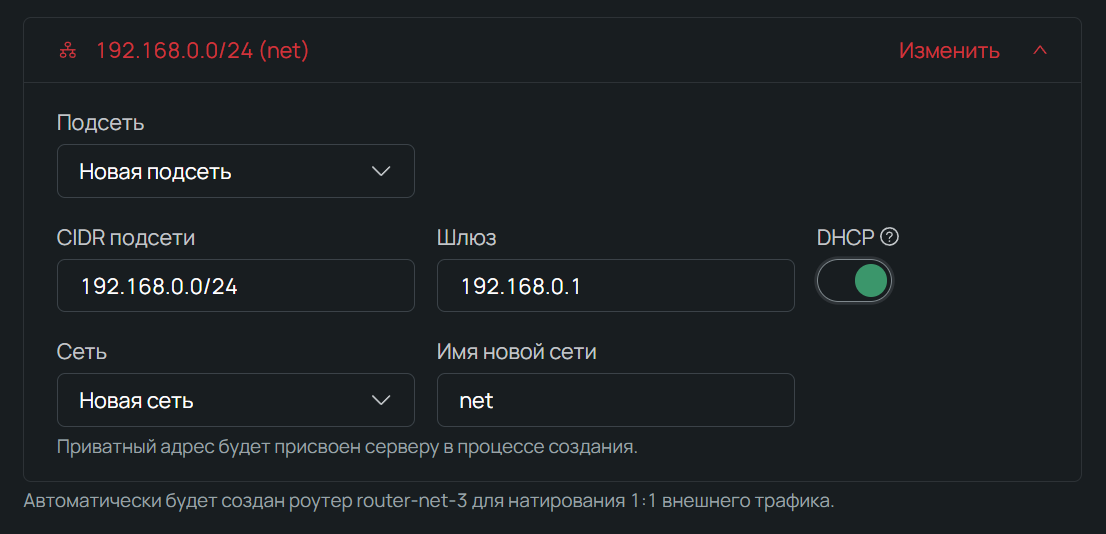This screenshot has height=534, width=1106.
Task: Click the arrow in the Подсеть dropdown
Action: pos(381,171)
